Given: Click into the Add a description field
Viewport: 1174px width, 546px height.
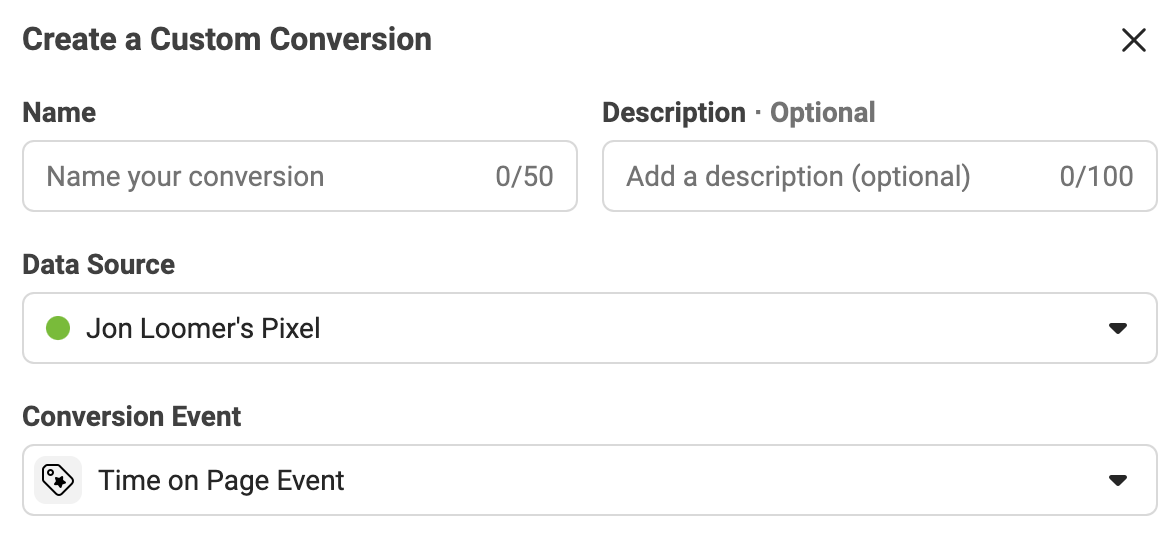Looking at the screenshot, I should click(880, 176).
